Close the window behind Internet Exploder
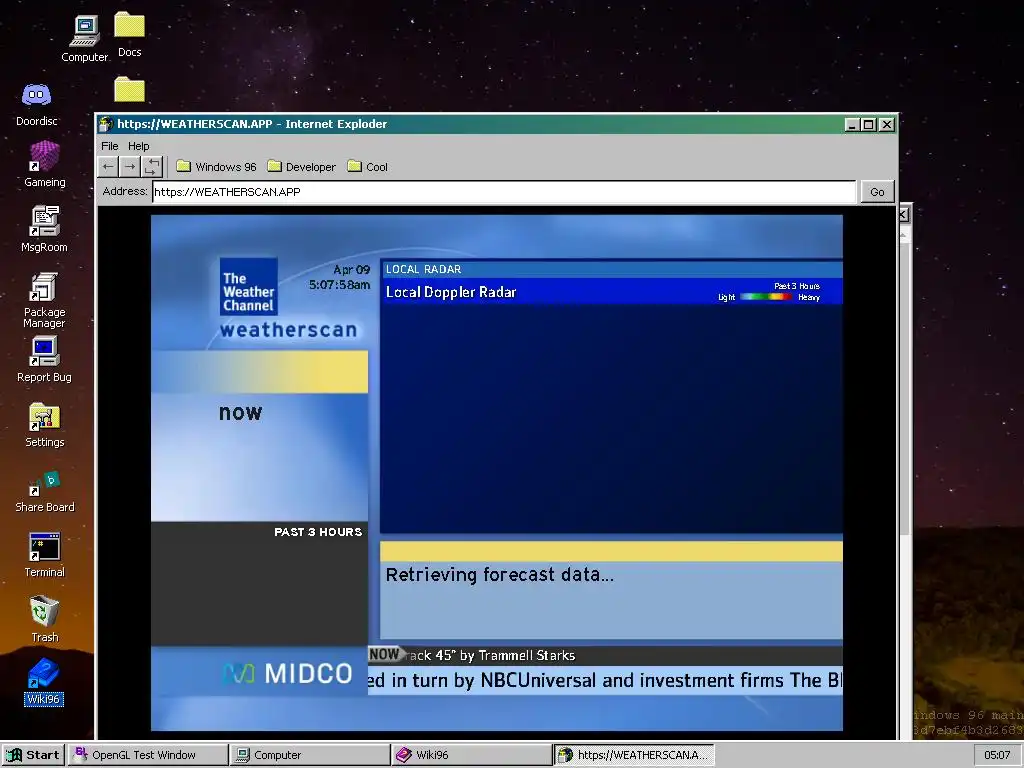Screen dimensions: 1024x768 pyautogui.click(x=903, y=215)
